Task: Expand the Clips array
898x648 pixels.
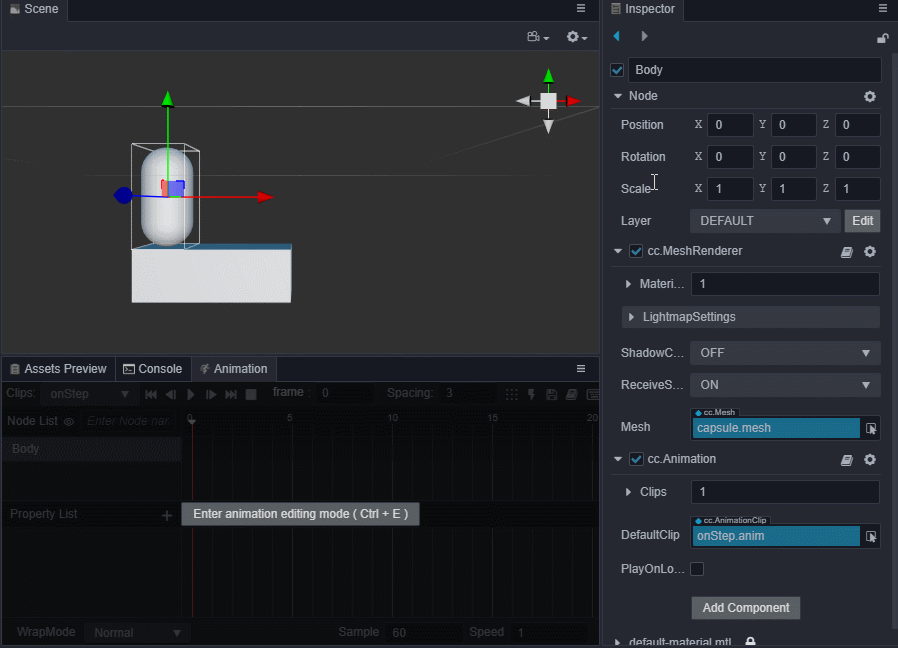Action: coord(628,492)
